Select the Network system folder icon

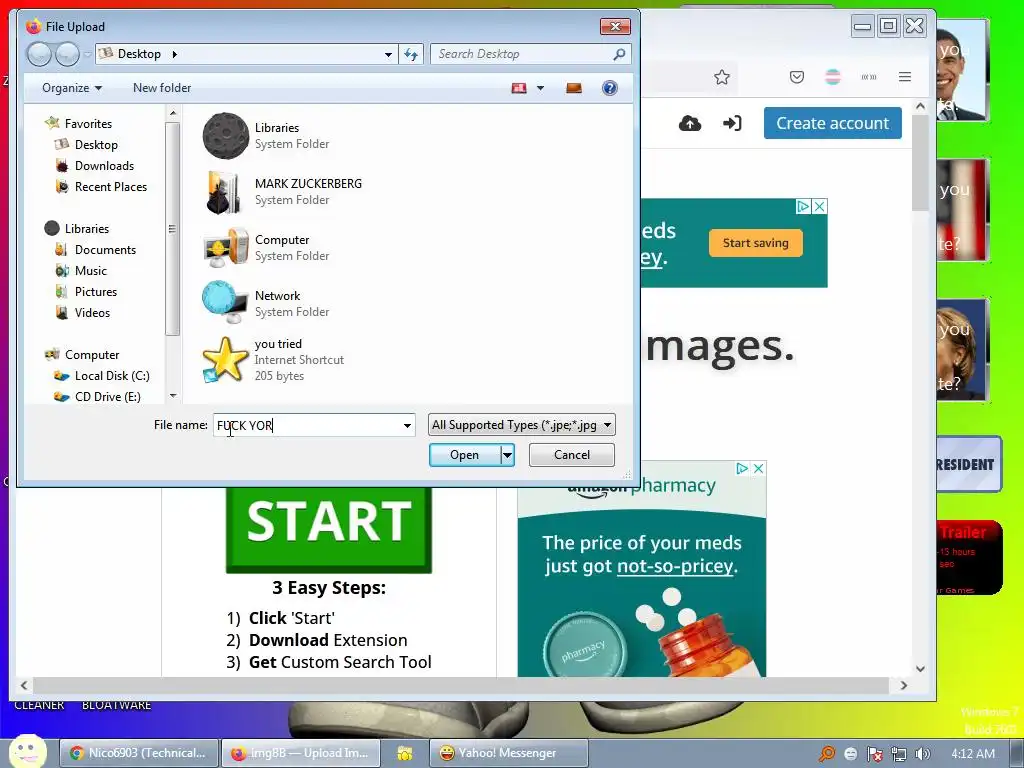pyautogui.click(x=225, y=302)
